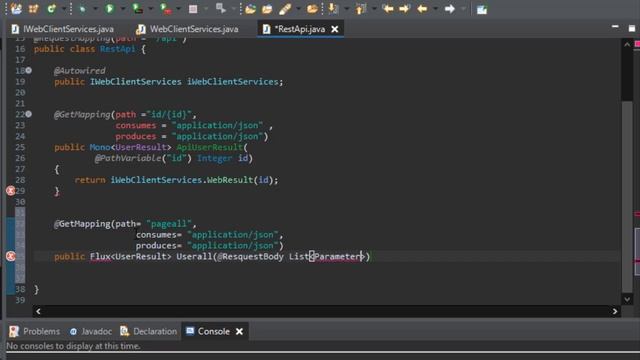
Task: Click the gray square-with-arrow toolbar icon
Action: 221,9
